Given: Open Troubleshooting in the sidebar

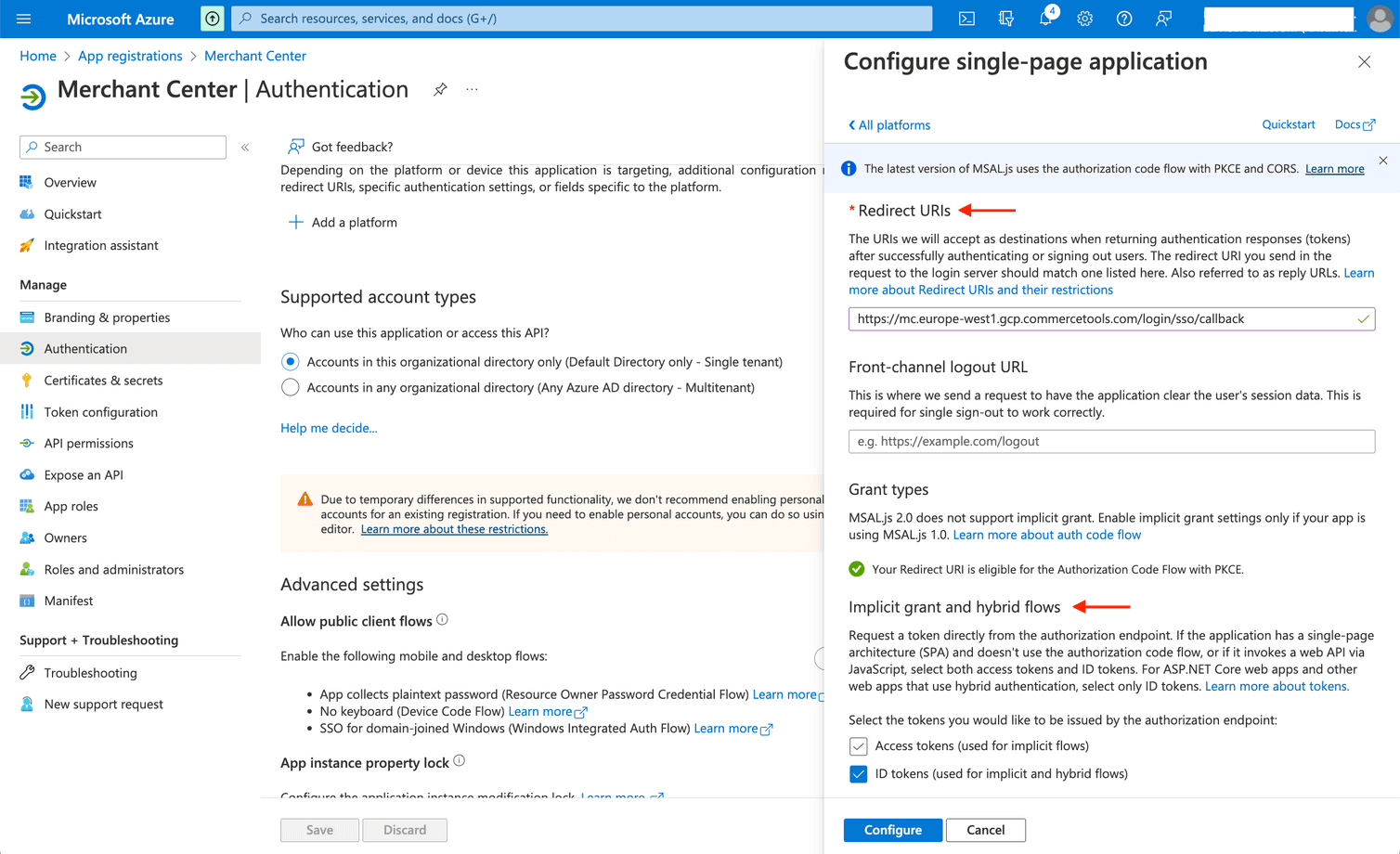Looking at the screenshot, I should (90, 673).
